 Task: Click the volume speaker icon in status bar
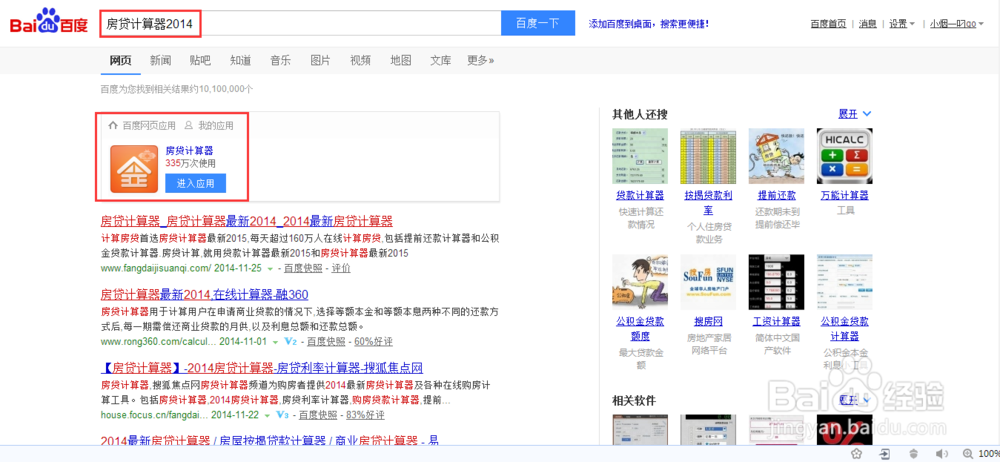(x=942, y=454)
